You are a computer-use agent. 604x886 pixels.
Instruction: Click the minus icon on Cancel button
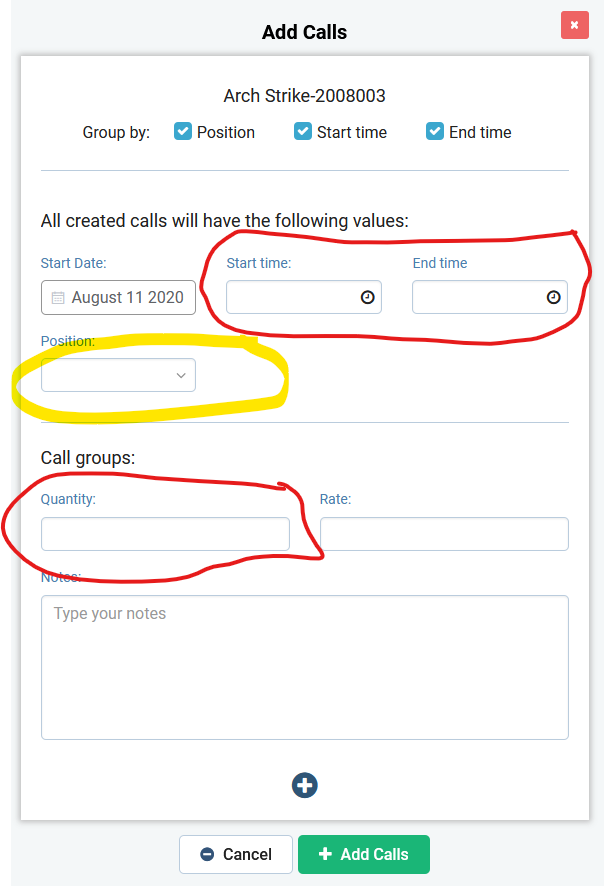coord(207,854)
